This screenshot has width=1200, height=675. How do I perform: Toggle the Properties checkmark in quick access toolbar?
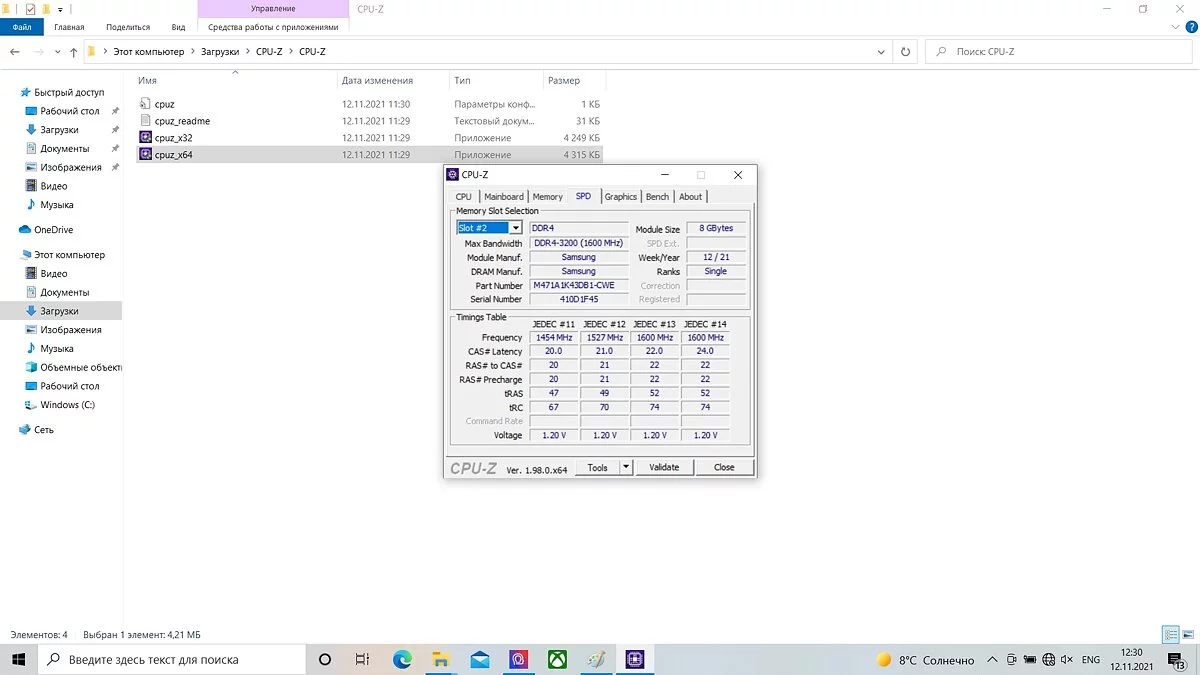(31, 9)
